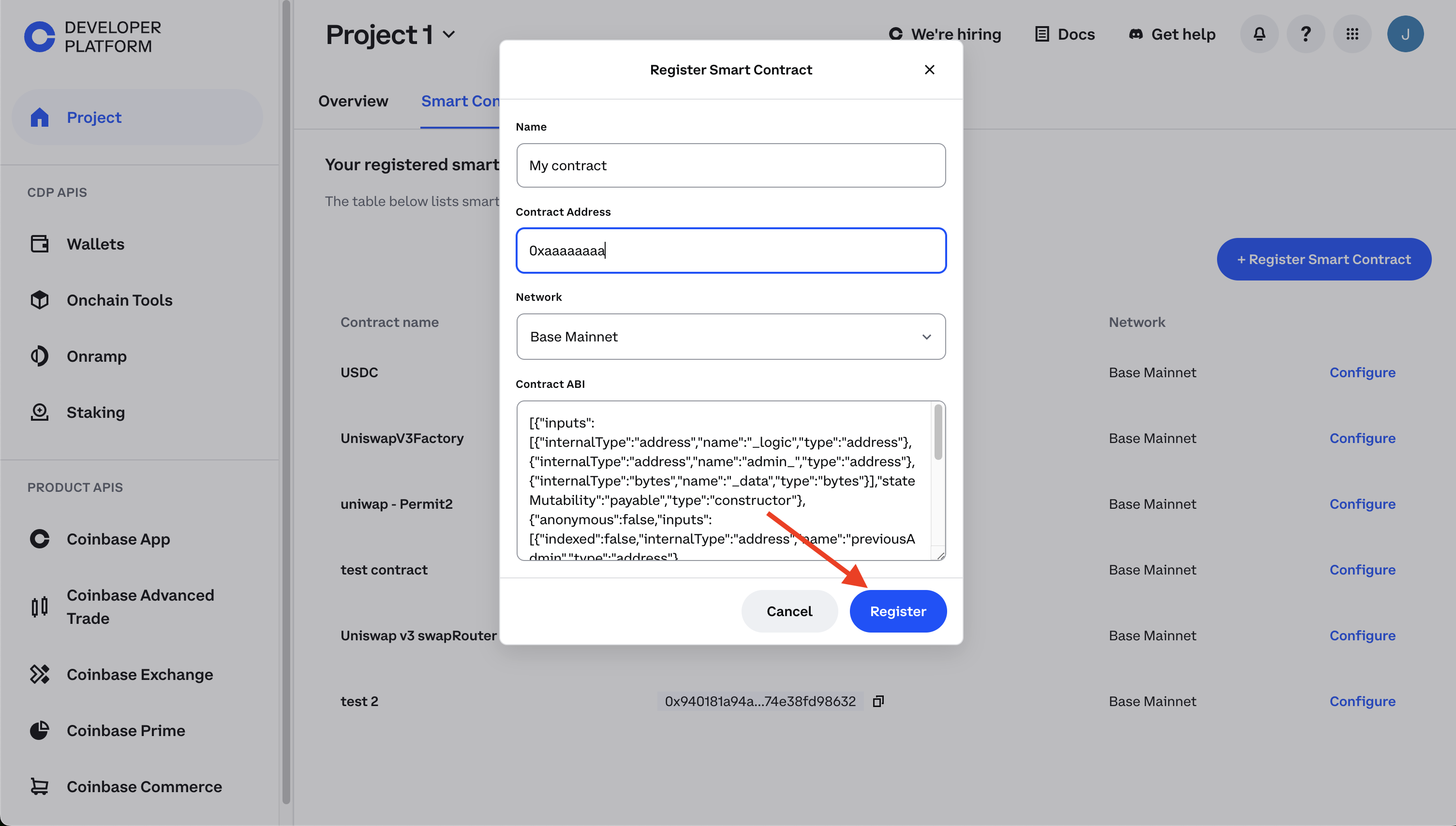1456x826 pixels.
Task: Switch to the Overview tab
Action: (x=353, y=101)
